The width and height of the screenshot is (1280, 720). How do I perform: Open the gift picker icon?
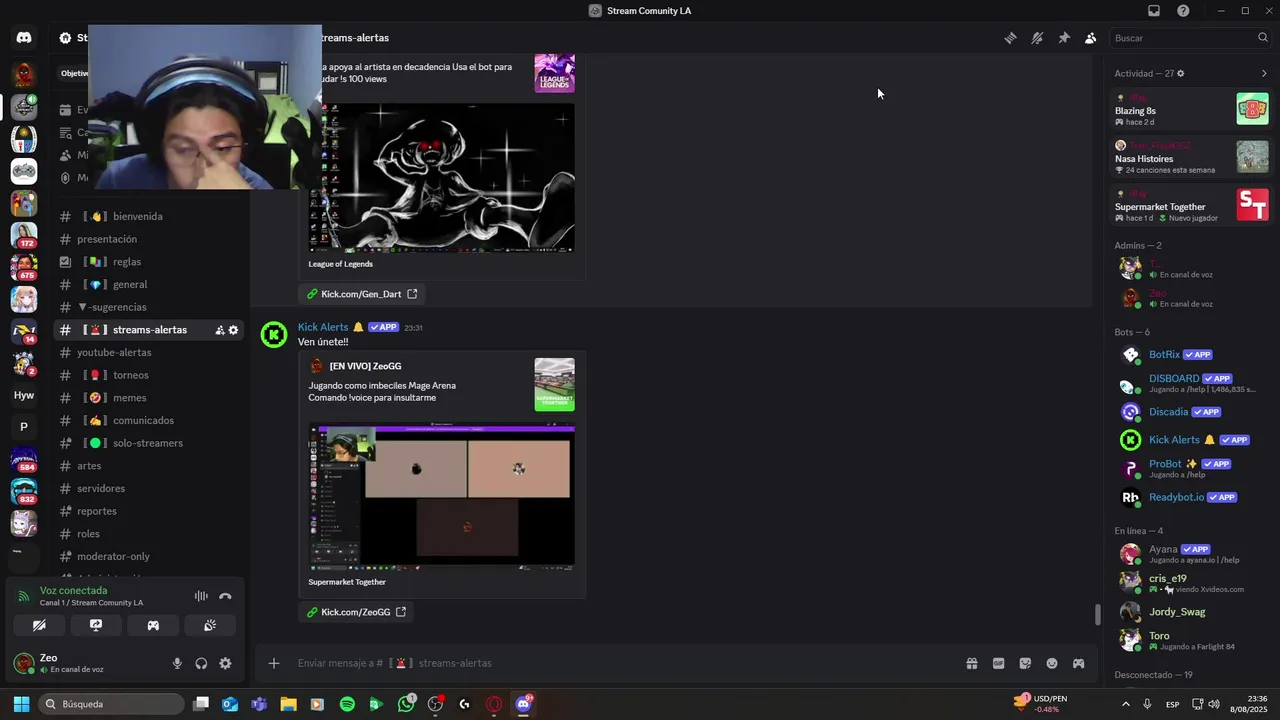pyautogui.click(x=971, y=663)
